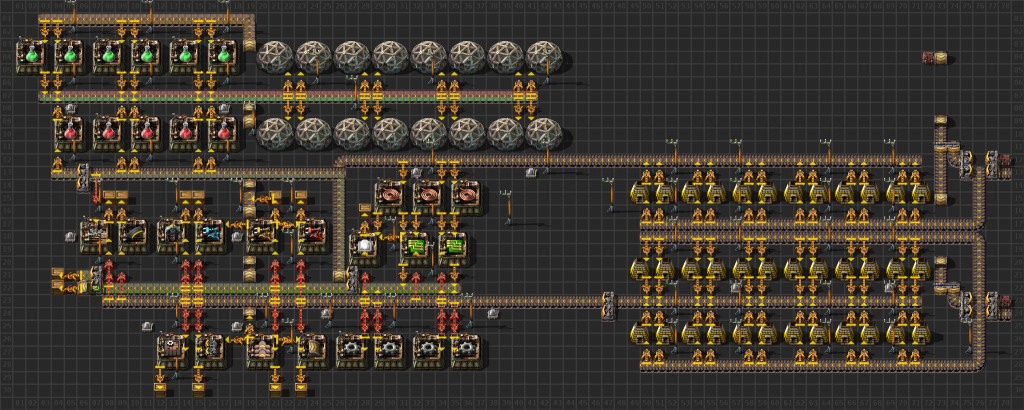Select the leftmost green science pack assembler
This screenshot has height=410, width=1024.
point(31,57)
